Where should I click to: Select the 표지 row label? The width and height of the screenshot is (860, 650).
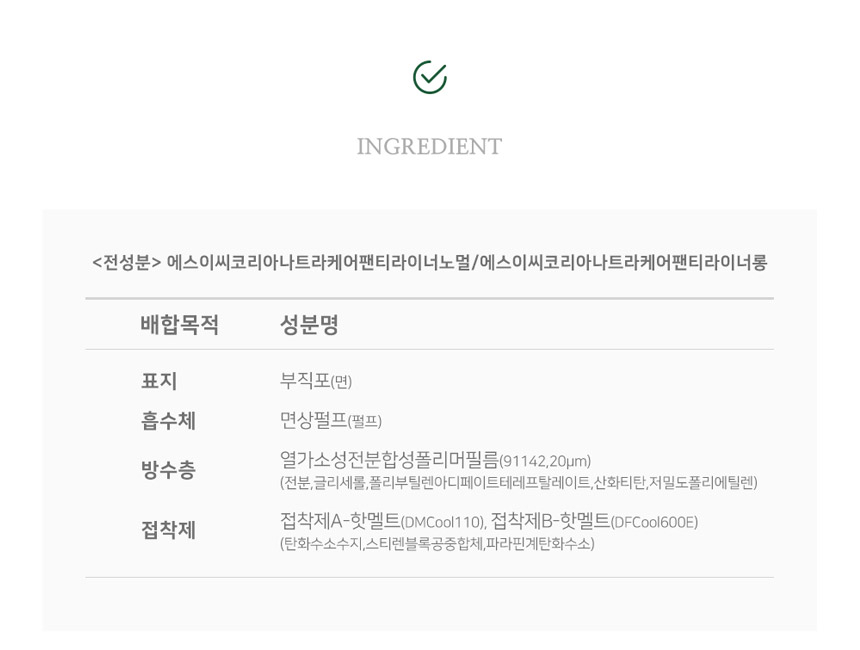coord(159,381)
